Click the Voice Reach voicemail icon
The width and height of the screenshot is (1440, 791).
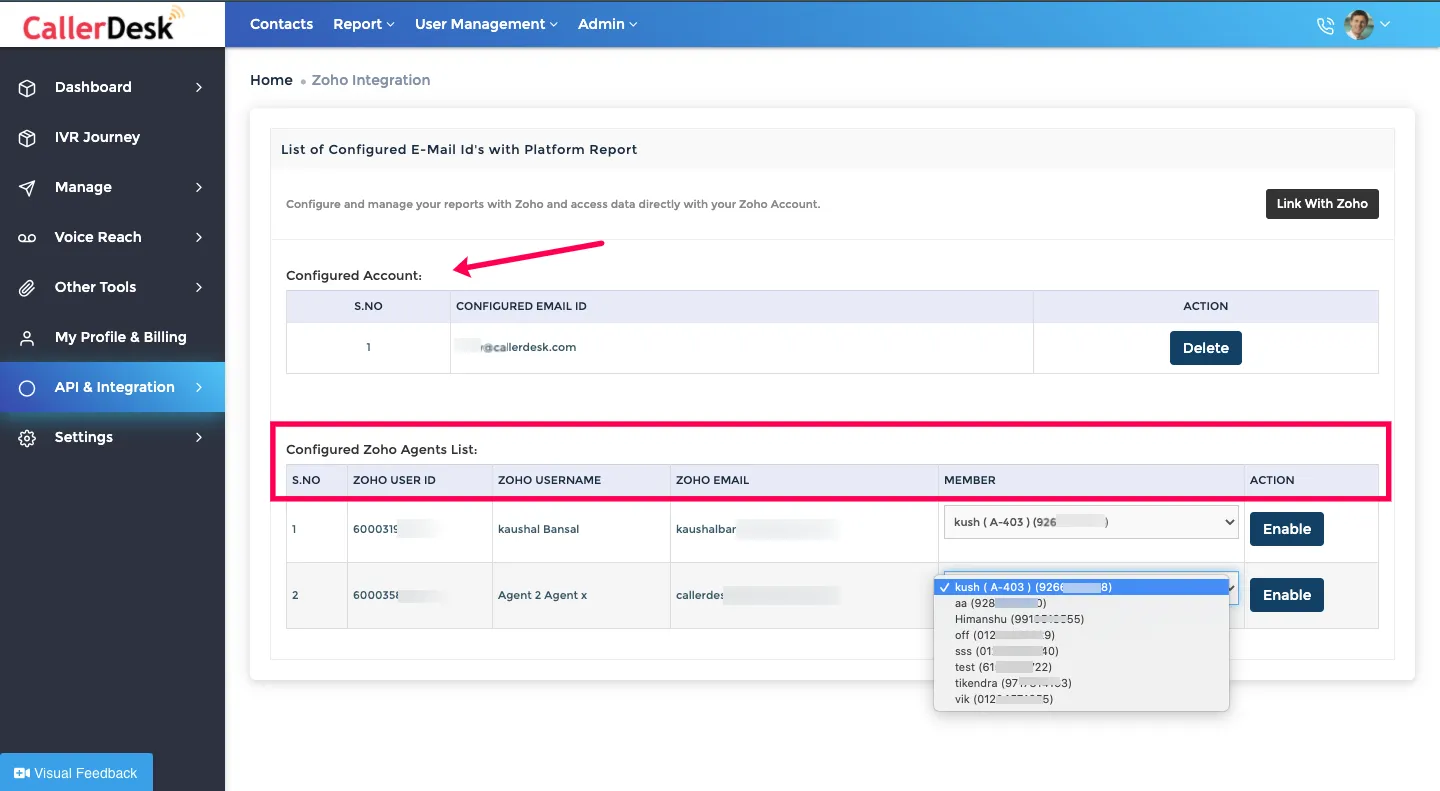pyautogui.click(x=28, y=237)
